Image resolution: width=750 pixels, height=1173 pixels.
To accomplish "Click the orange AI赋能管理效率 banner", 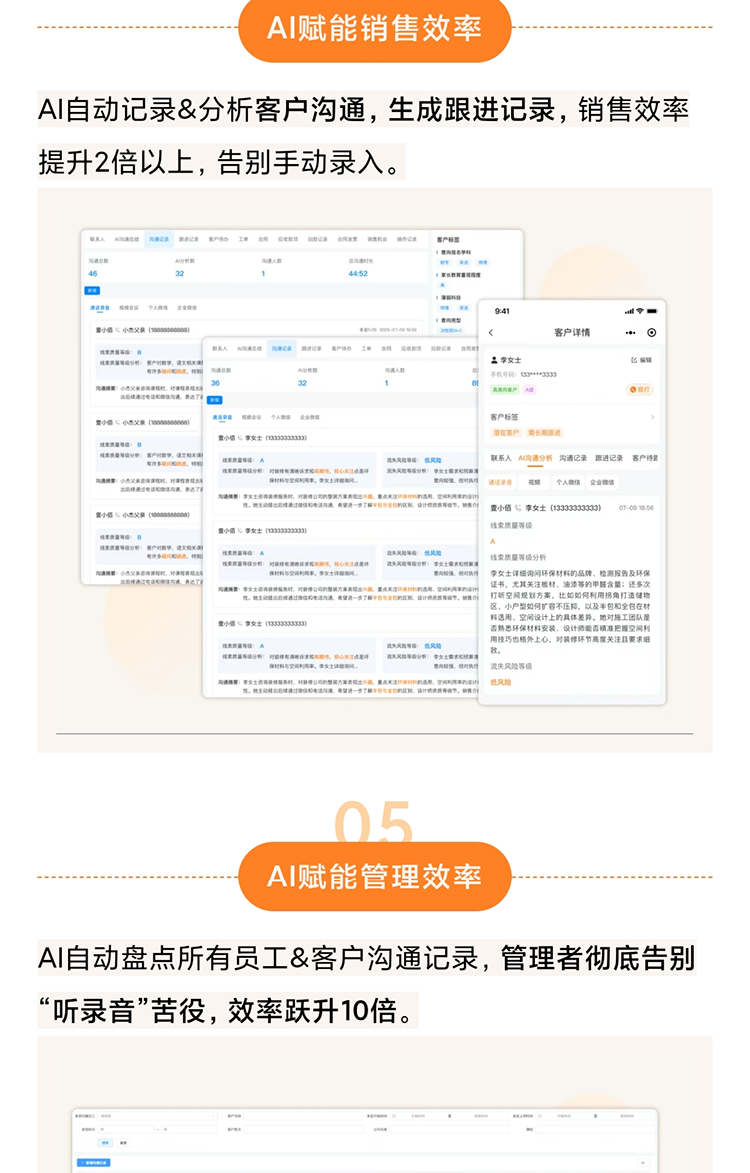I will 375,876.
